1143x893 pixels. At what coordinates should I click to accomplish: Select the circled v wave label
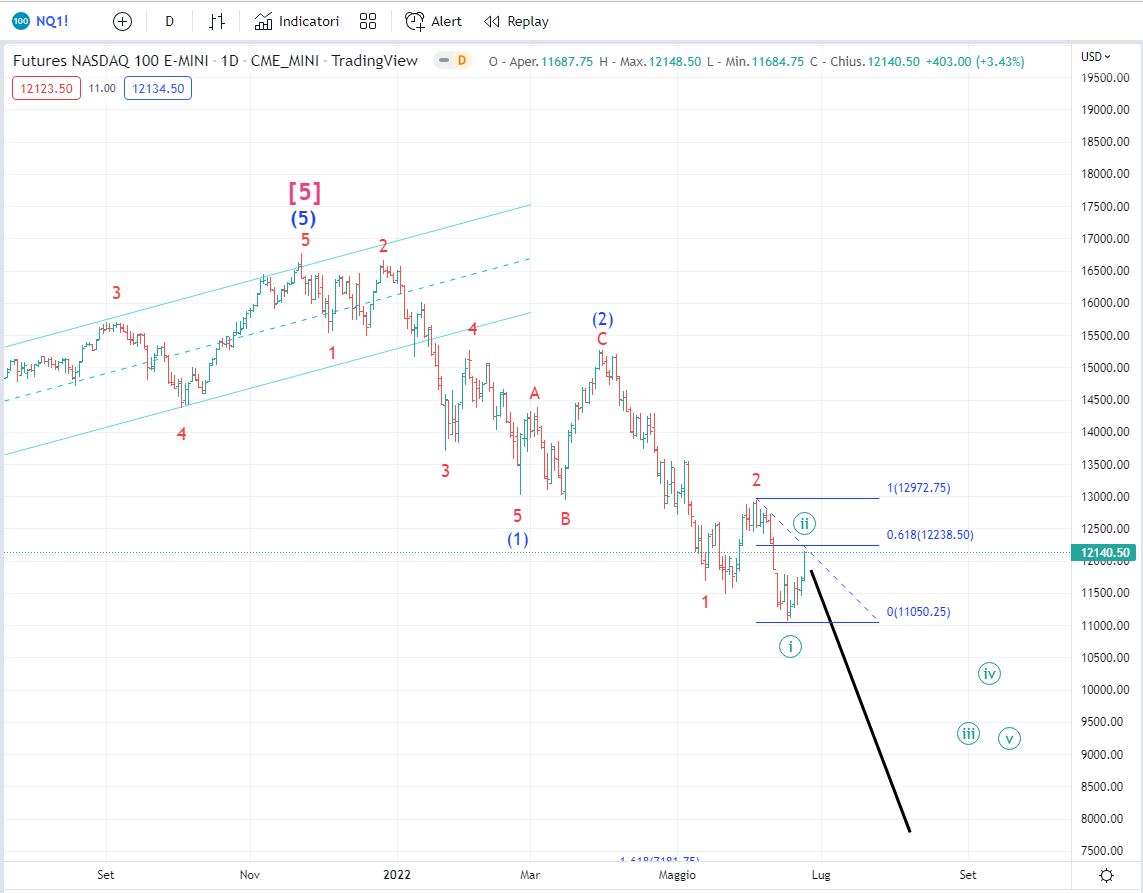tap(1010, 738)
